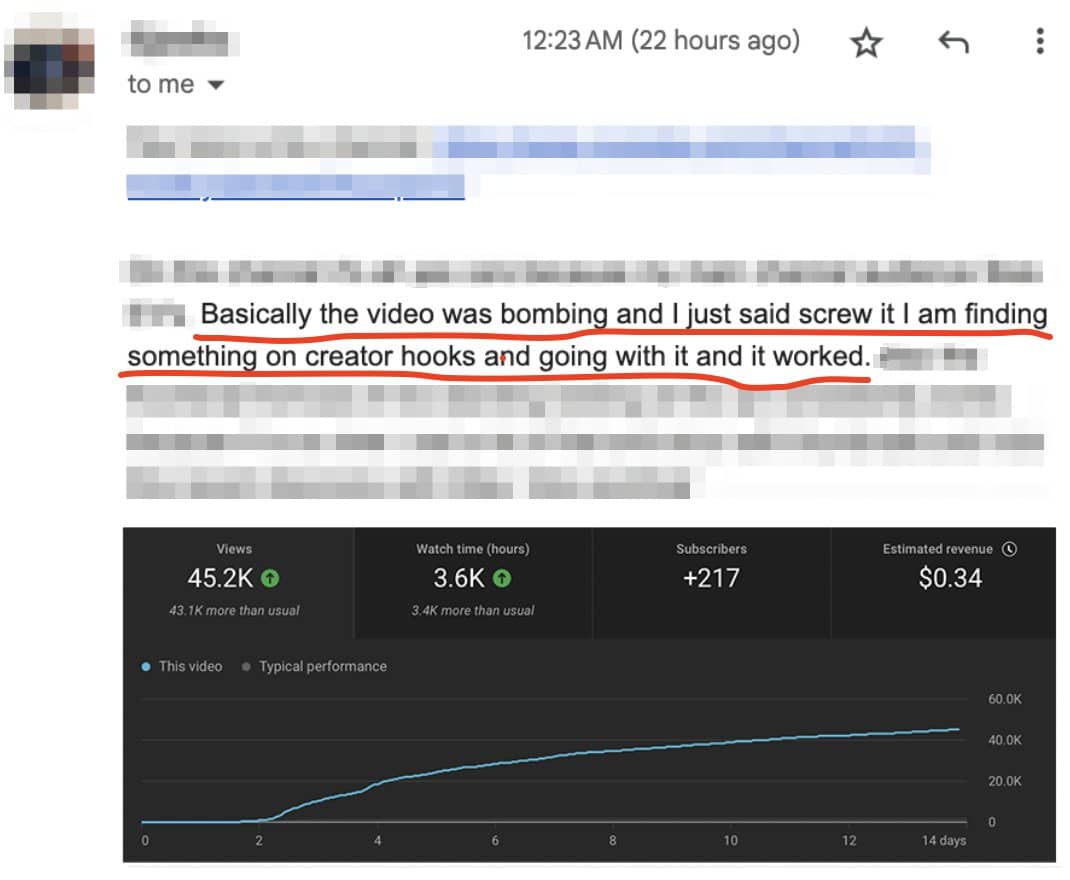The height and width of the screenshot is (880, 1070).
Task: Open the three-dot more options menu
Action: (1040, 41)
